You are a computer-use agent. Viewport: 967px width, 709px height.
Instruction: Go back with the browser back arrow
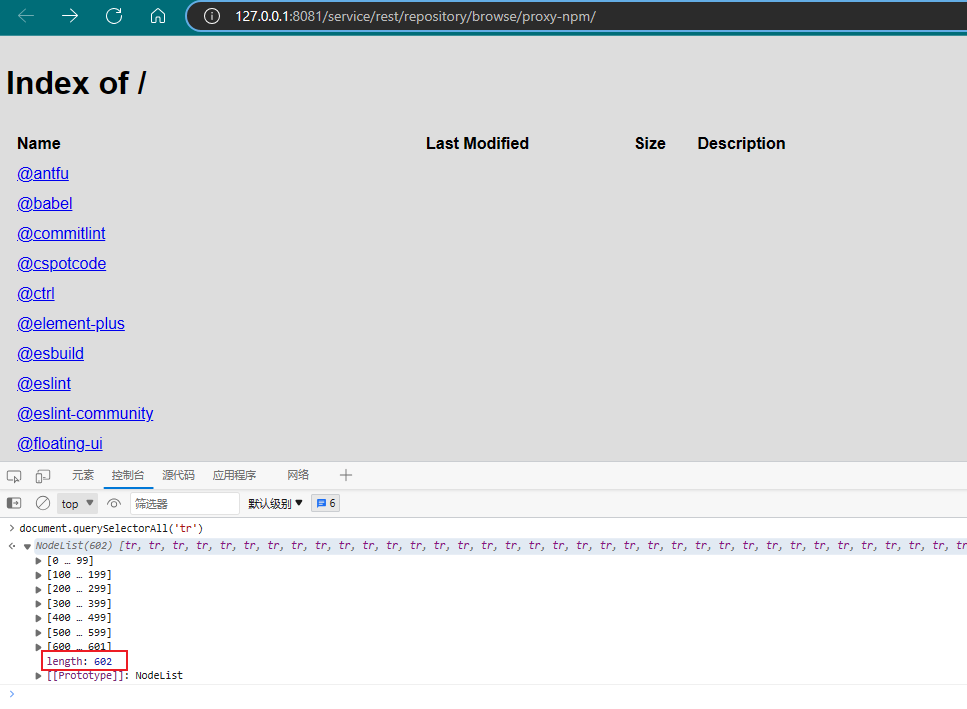[26, 16]
